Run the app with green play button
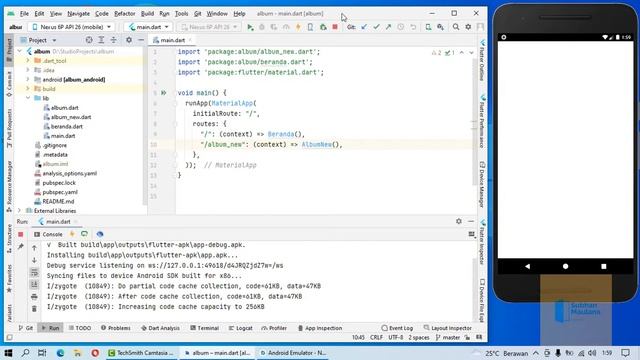 pyautogui.click(x=250, y=27)
